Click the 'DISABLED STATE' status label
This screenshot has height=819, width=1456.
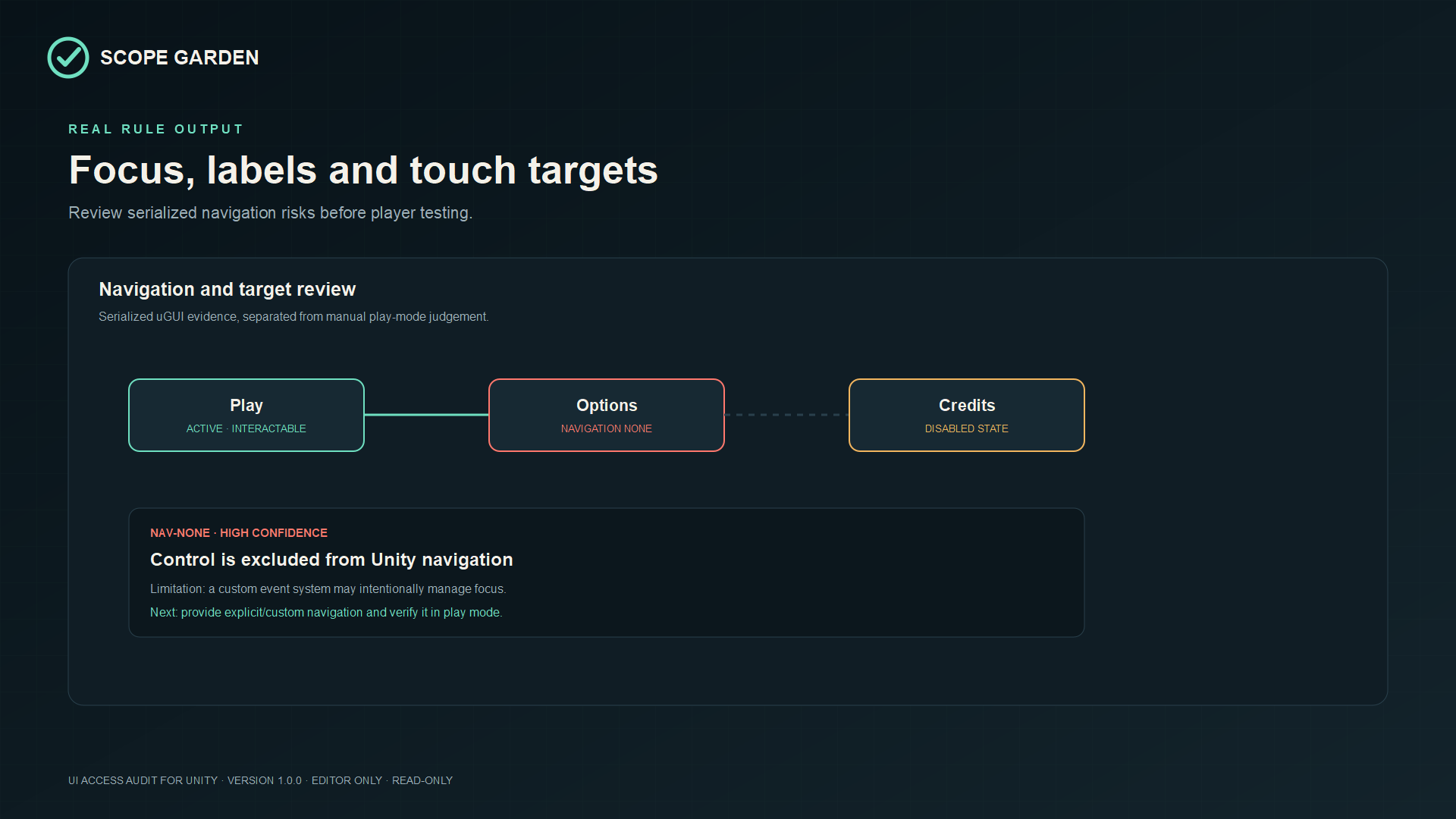tap(967, 429)
